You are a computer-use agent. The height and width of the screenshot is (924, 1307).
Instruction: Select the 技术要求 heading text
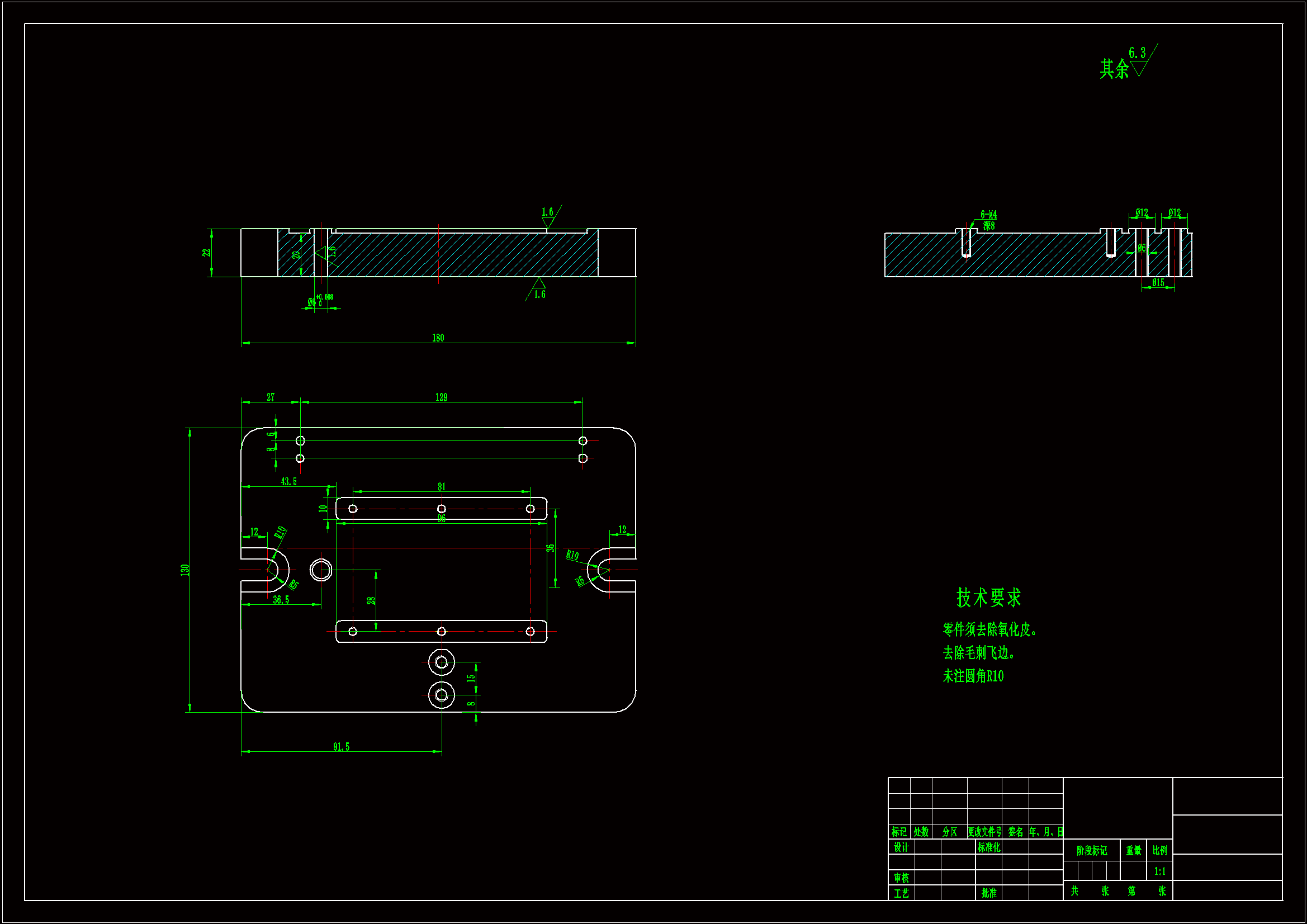(x=989, y=598)
